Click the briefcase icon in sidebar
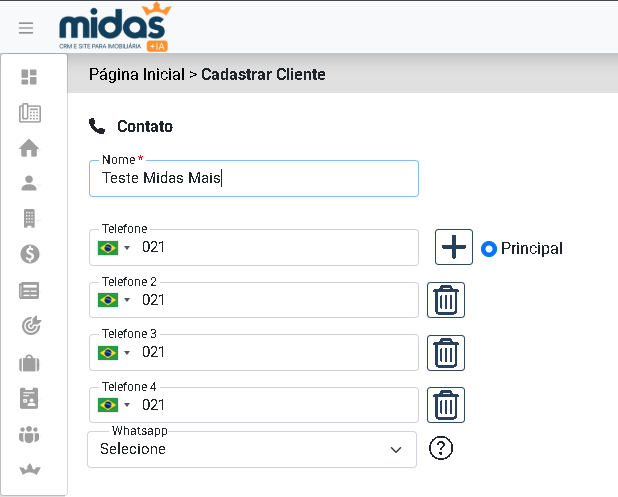Image resolution: width=618 pixels, height=497 pixels. point(29,362)
